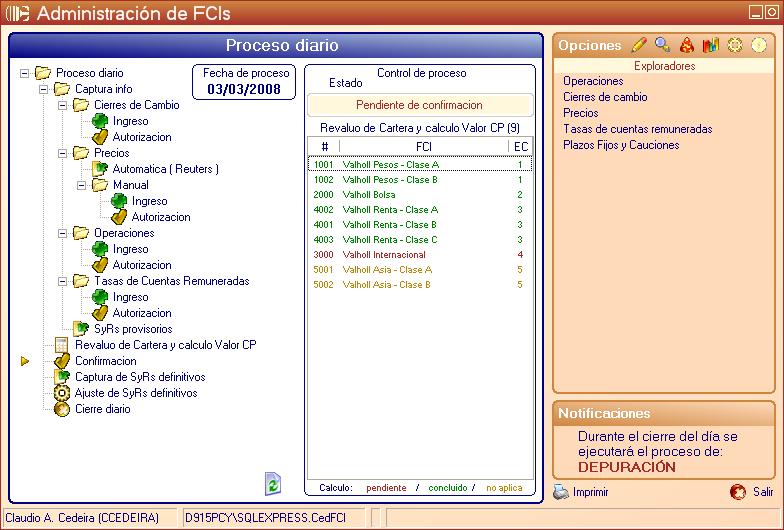This screenshot has width=784, height=530.
Task: Click the Ingreso icon under Operaciones
Action: (100, 249)
